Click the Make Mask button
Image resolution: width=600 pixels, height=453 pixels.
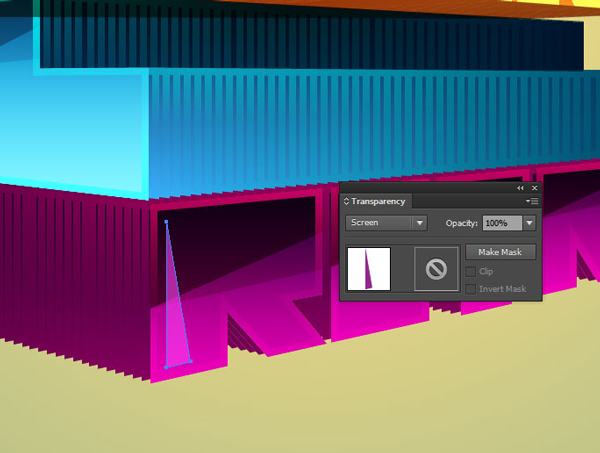(x=500, y=252)
